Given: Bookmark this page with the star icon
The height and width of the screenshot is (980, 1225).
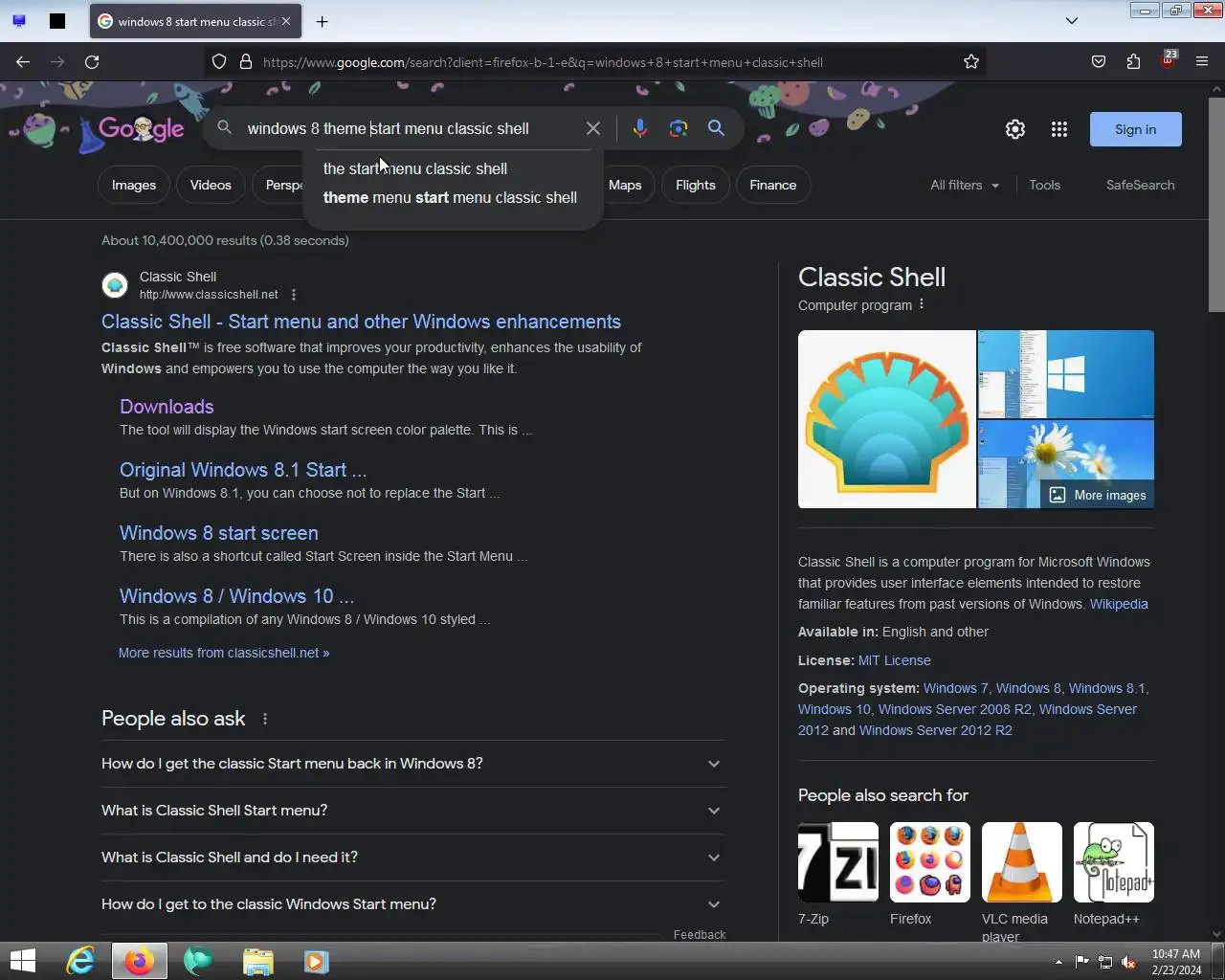Looking at the screenshot, I should (x=971, y=62).
